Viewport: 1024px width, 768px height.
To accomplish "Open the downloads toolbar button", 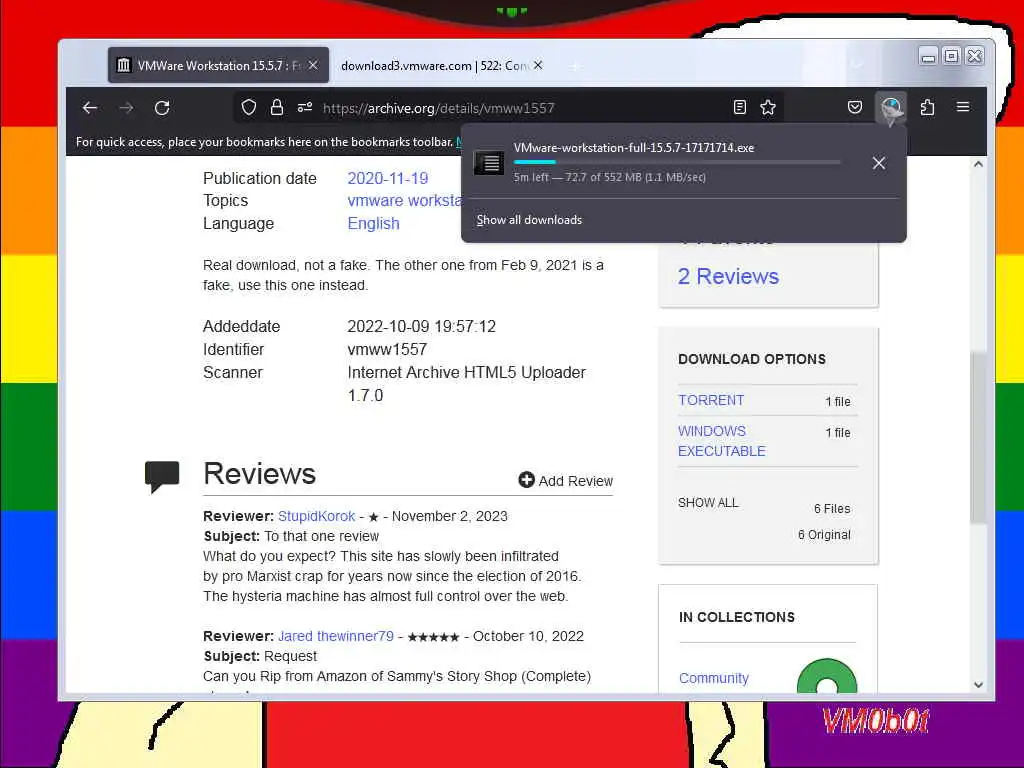I will tap(891, 108).
